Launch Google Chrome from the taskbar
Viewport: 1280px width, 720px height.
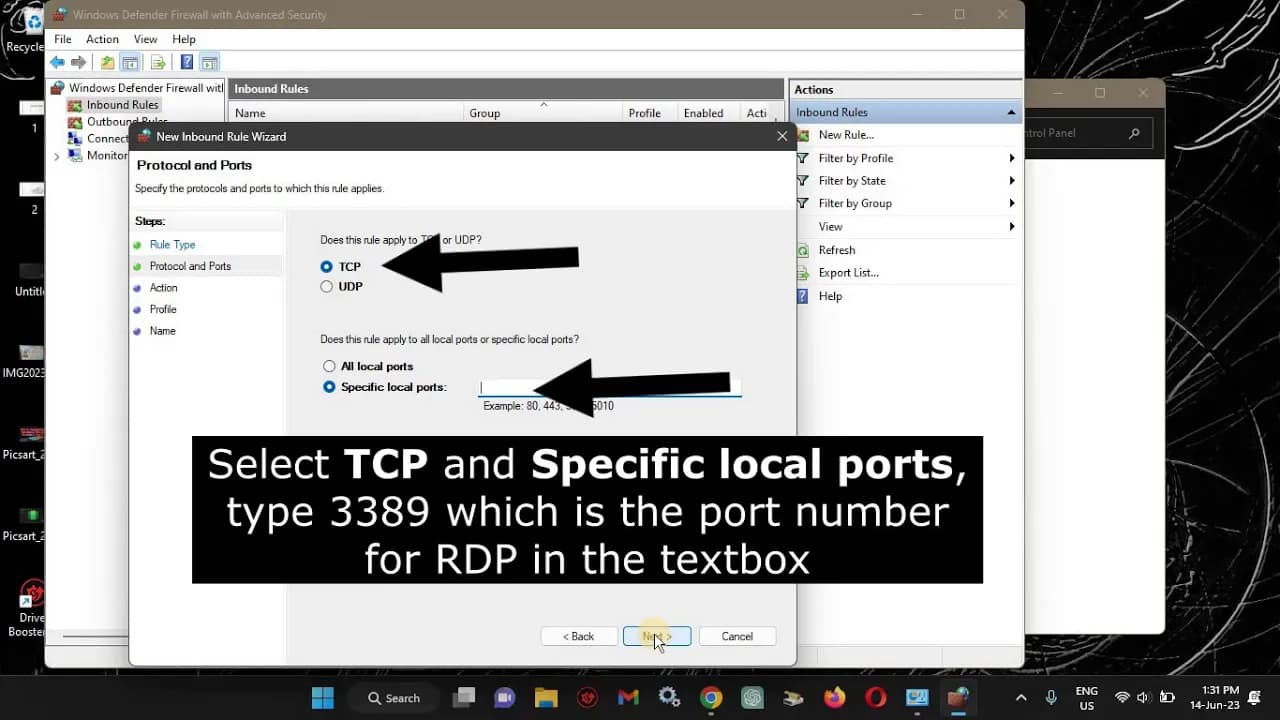[x=710, y=697]
